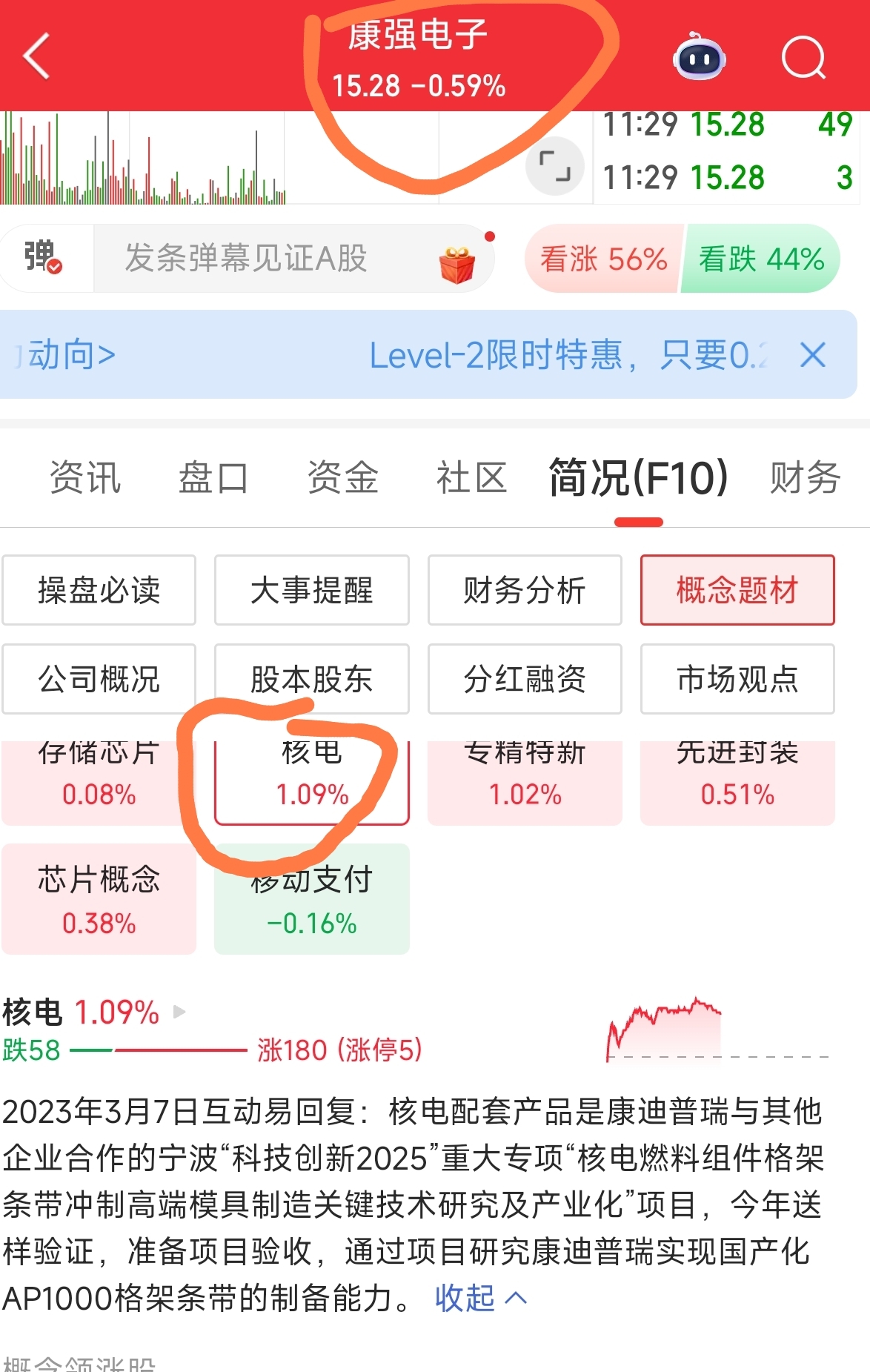Open the 核电 mini trend chart
Viewport: 870px width, 1372px height.
[x=663, y=1030]
